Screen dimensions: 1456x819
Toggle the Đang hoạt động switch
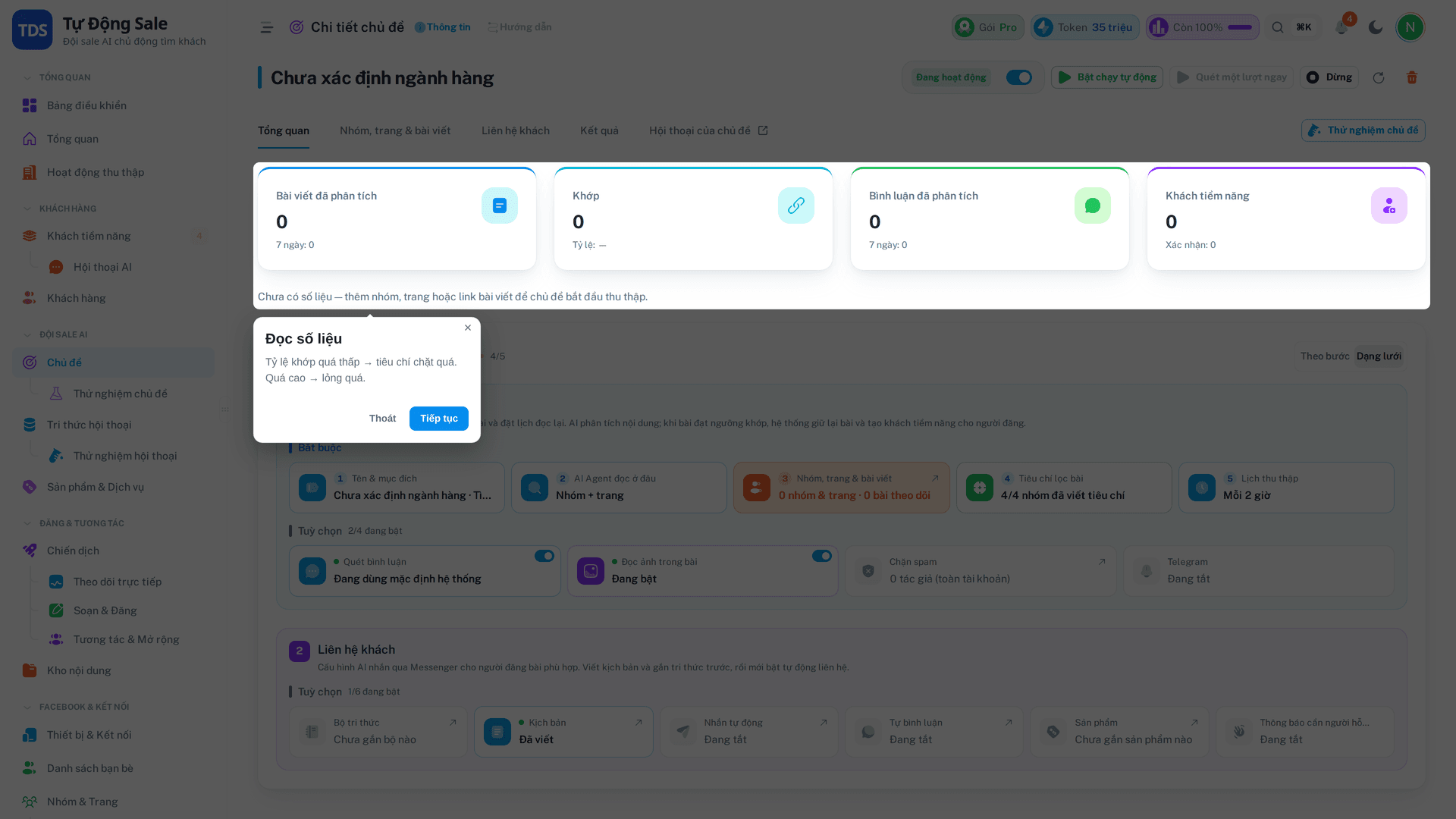point(1019,77)
